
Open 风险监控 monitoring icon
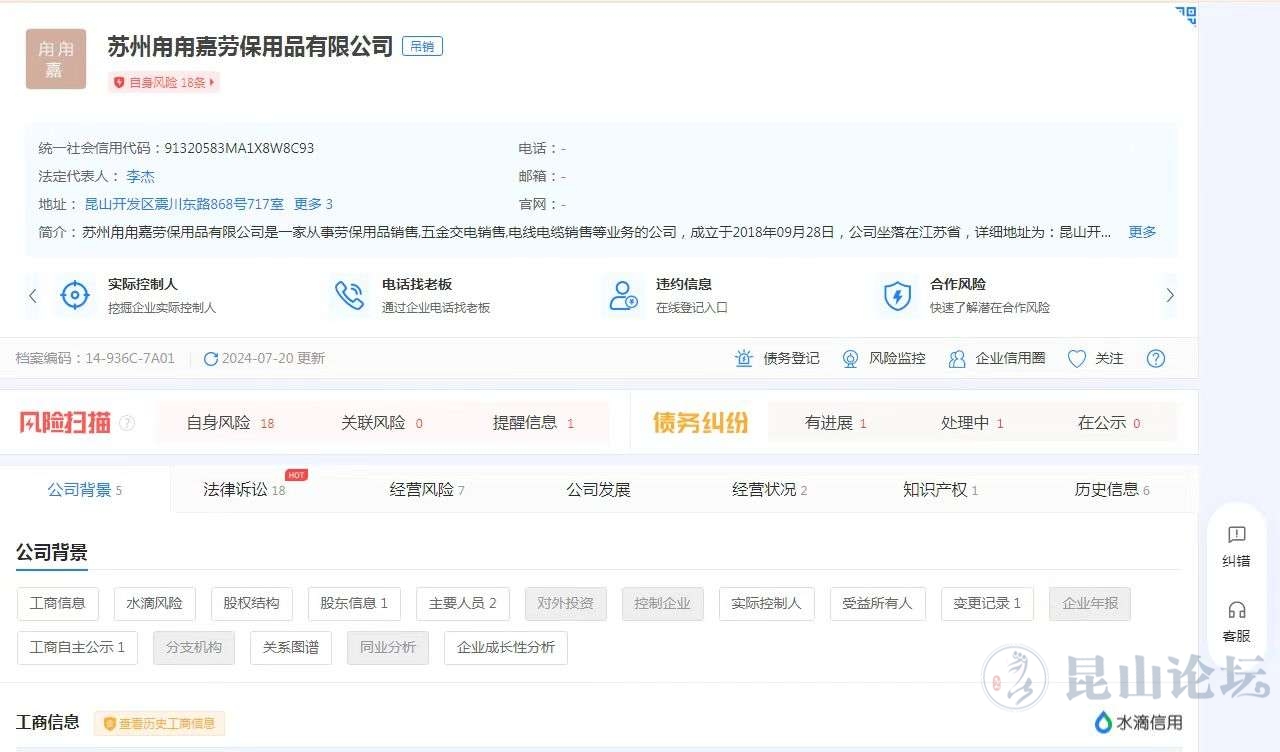[850, 359]
